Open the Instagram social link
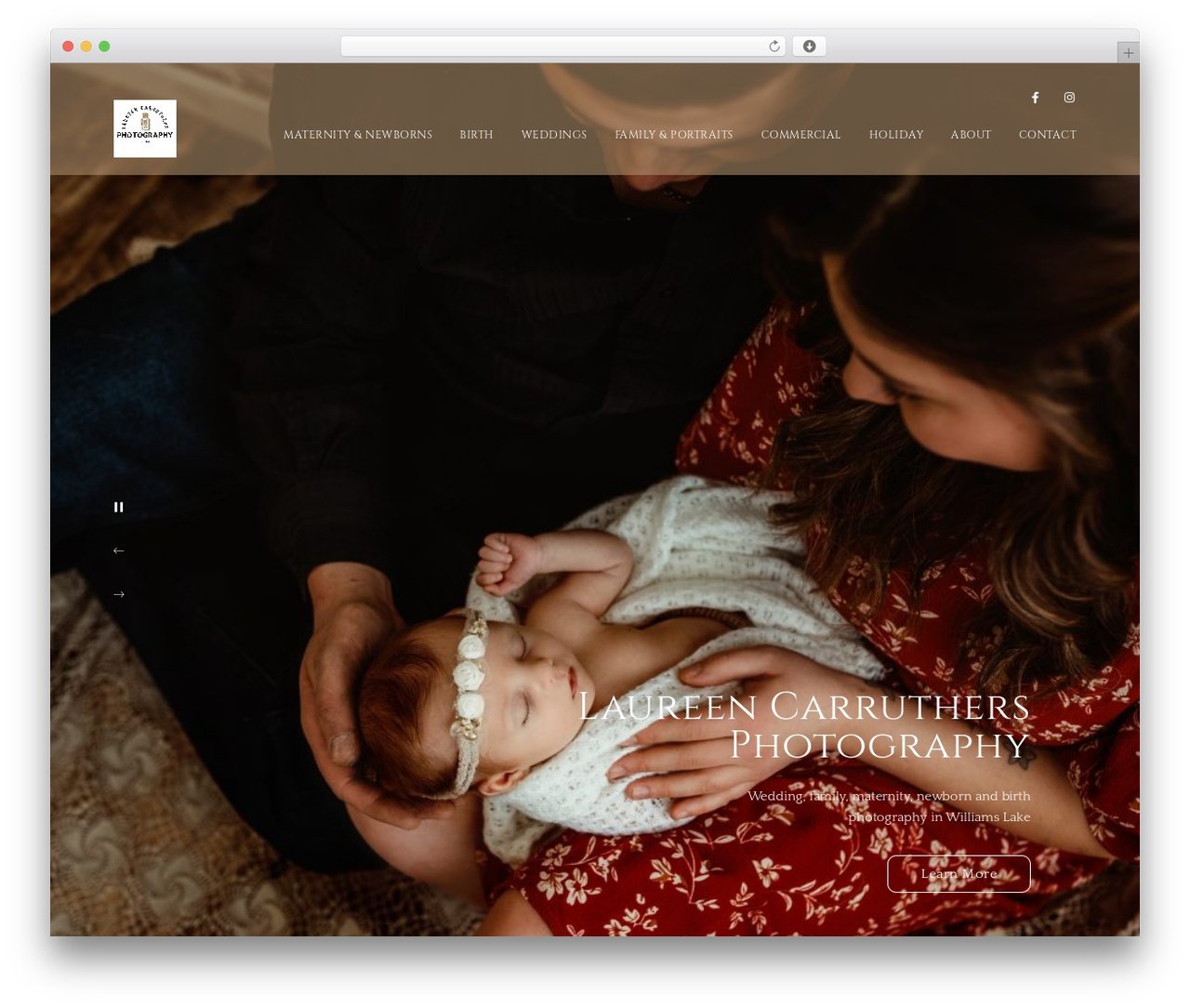This screenshot has height=1008, width=1190. (x=1069, y=98)
